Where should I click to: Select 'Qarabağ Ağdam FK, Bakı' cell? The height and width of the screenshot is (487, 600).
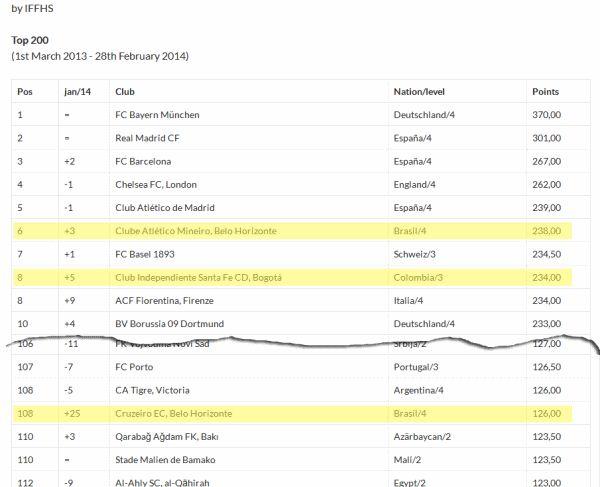(x=167, y=437)
